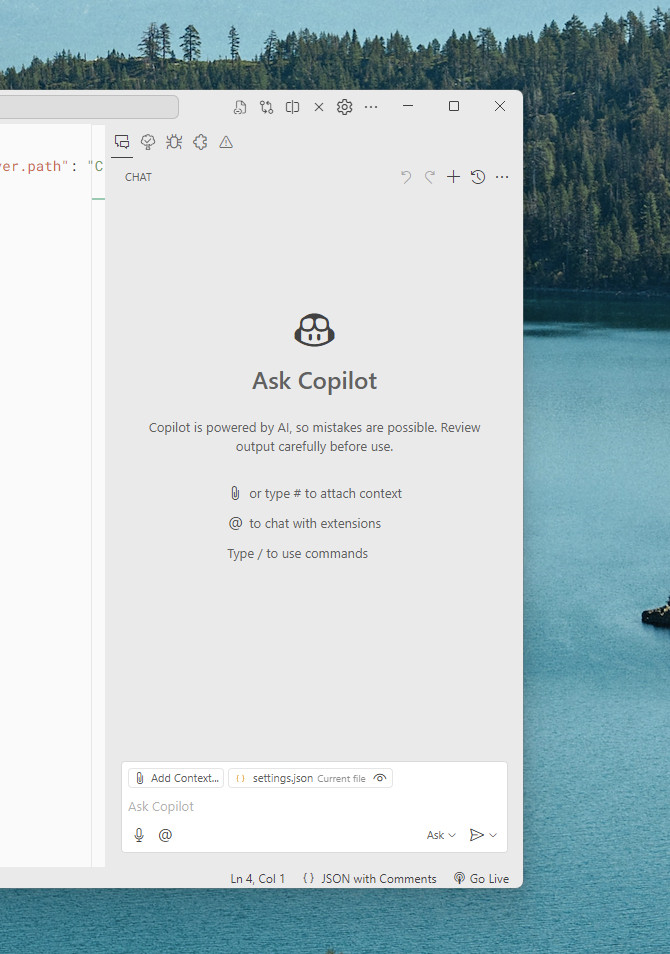The width and height of the screenshot is (670, 954).
Task: Click 'Type / to use commands' text
Action: [x=298, y=554]
